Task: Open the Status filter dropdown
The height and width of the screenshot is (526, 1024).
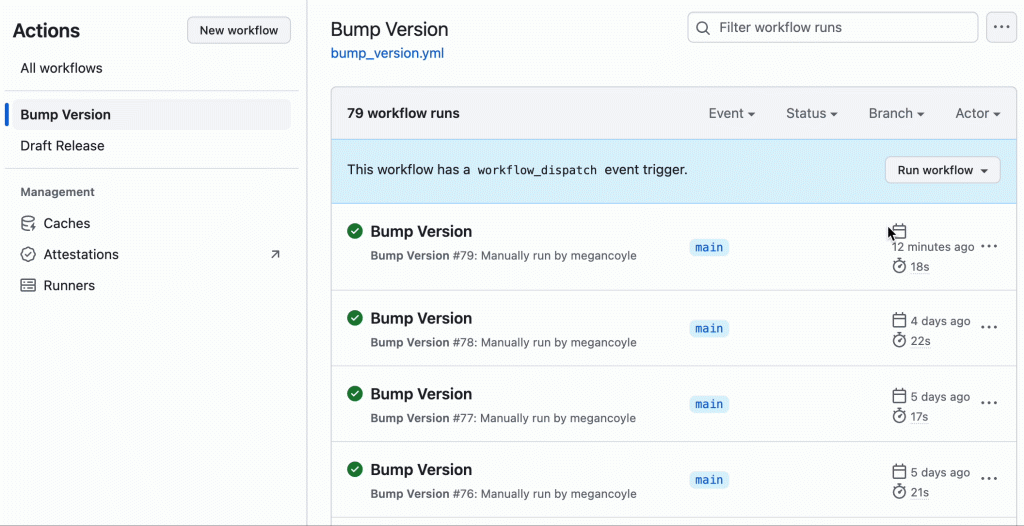Action: pos(812,114)
